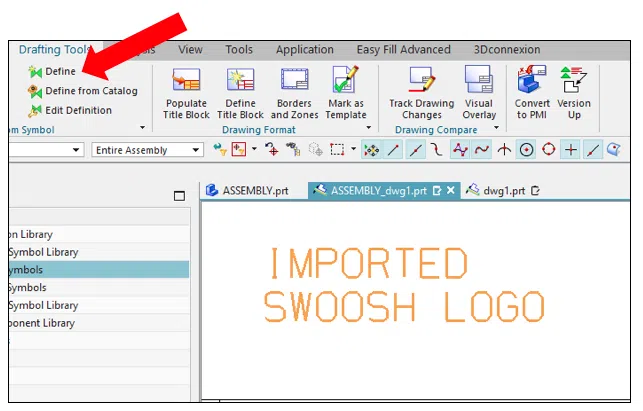
Task: Expand the selection filter icon arrow
Action: point(254,149)
